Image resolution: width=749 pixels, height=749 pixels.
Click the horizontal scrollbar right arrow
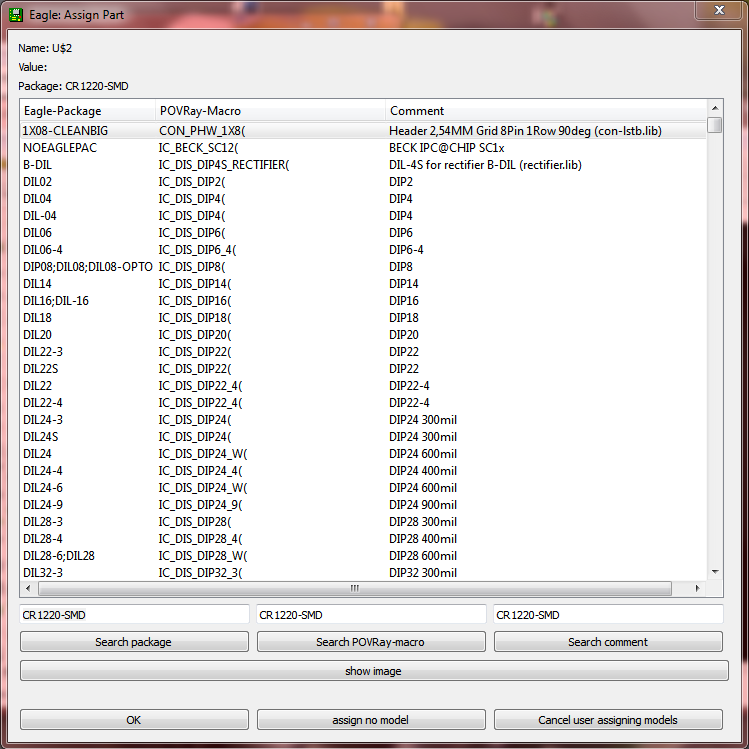click(697, 588)
